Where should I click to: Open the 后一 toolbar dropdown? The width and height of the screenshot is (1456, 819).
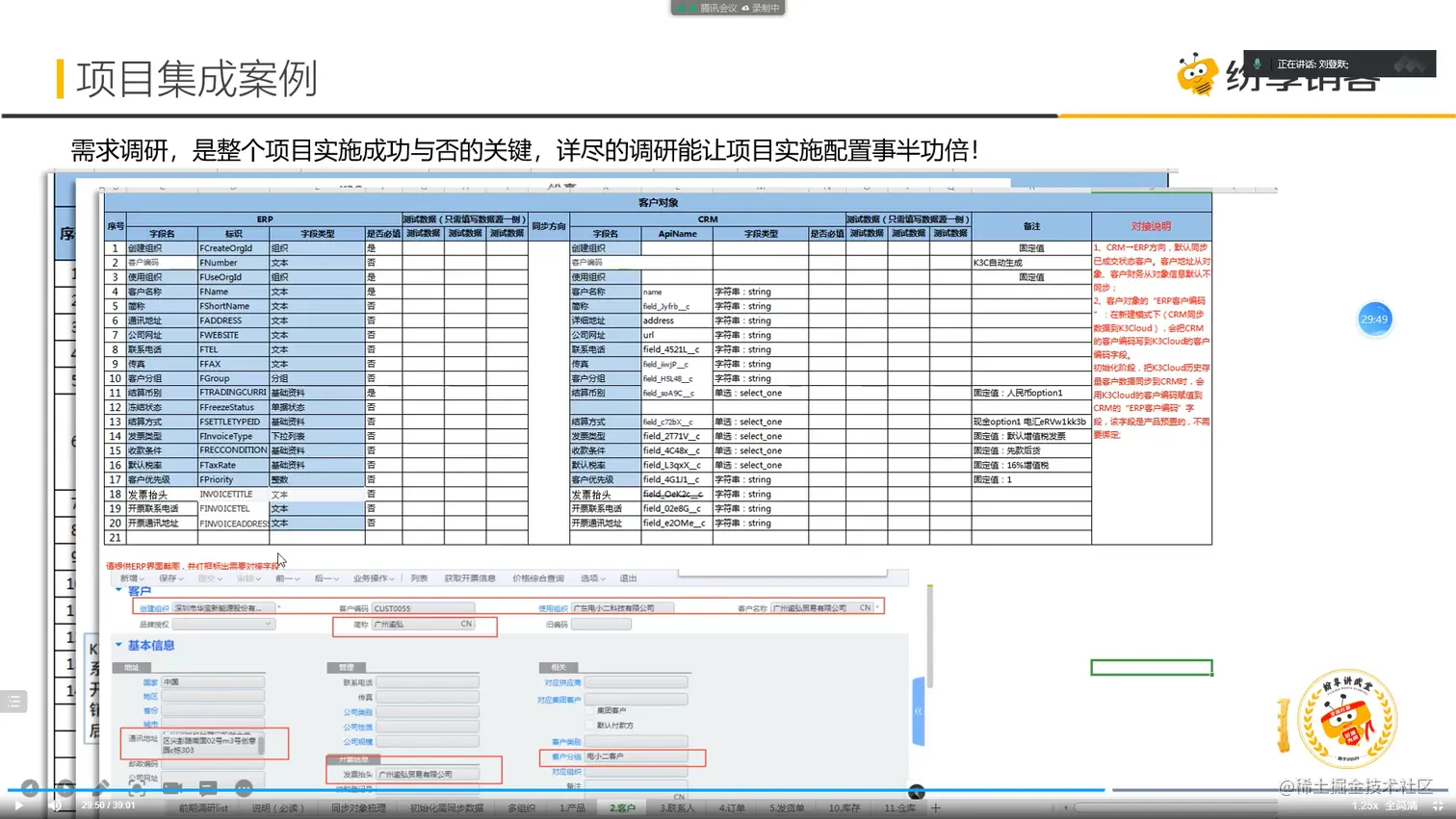(x=325, y=578)
